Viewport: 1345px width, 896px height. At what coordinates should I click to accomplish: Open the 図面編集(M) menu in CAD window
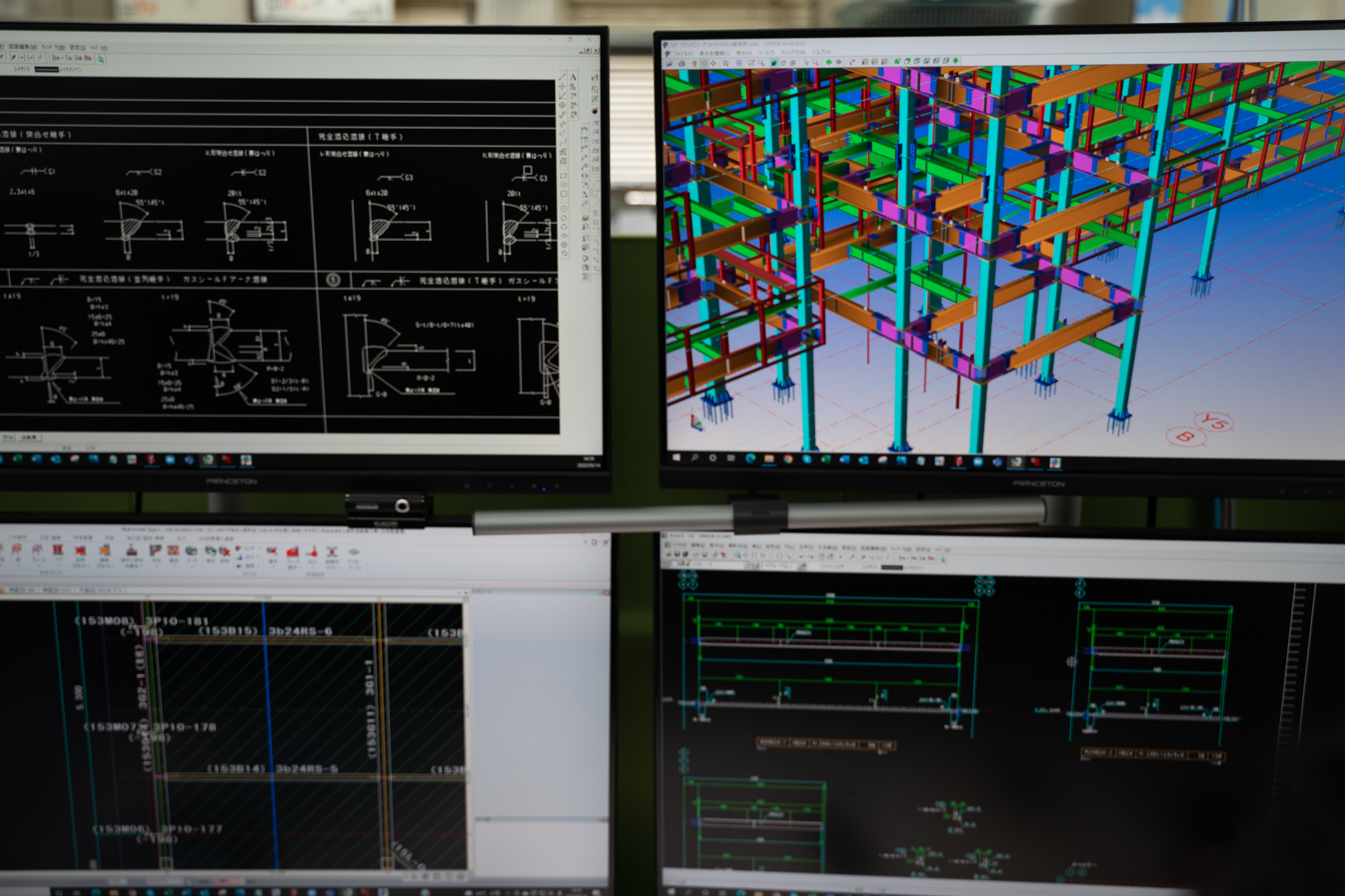click(x=23, y=47)
